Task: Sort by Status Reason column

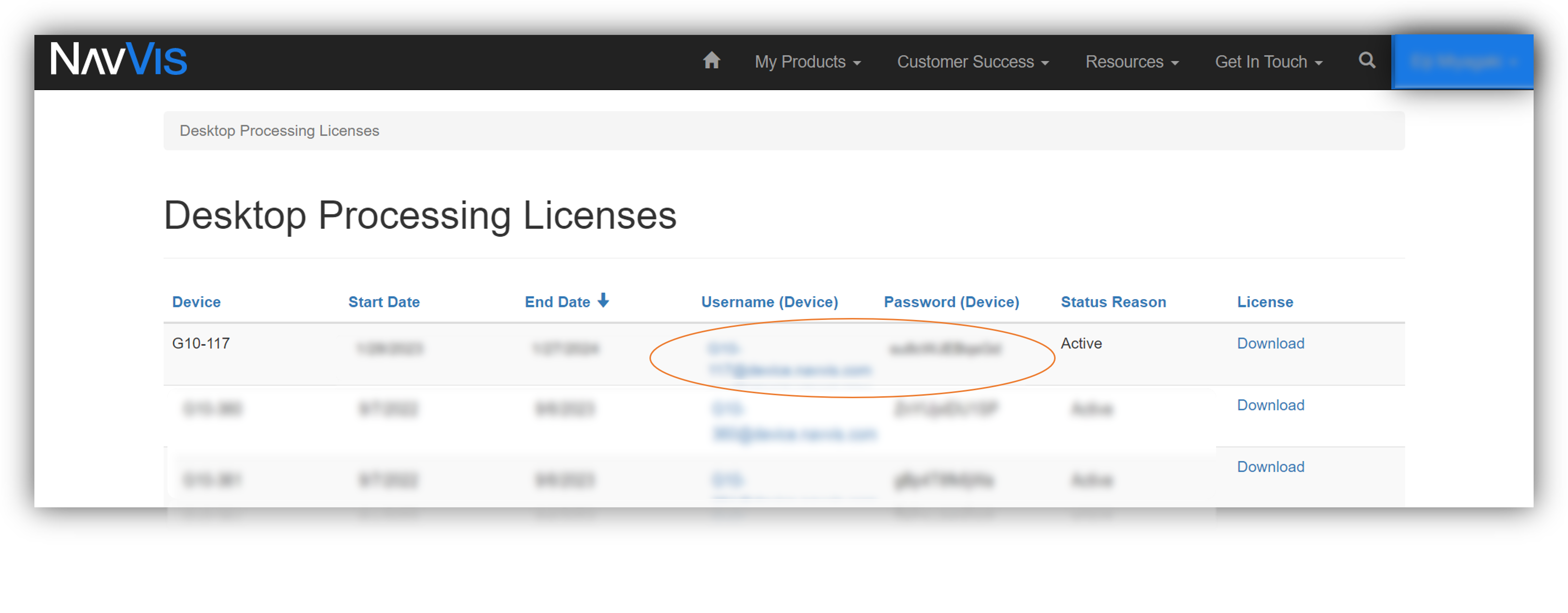Action: (x=1113, y=302)
